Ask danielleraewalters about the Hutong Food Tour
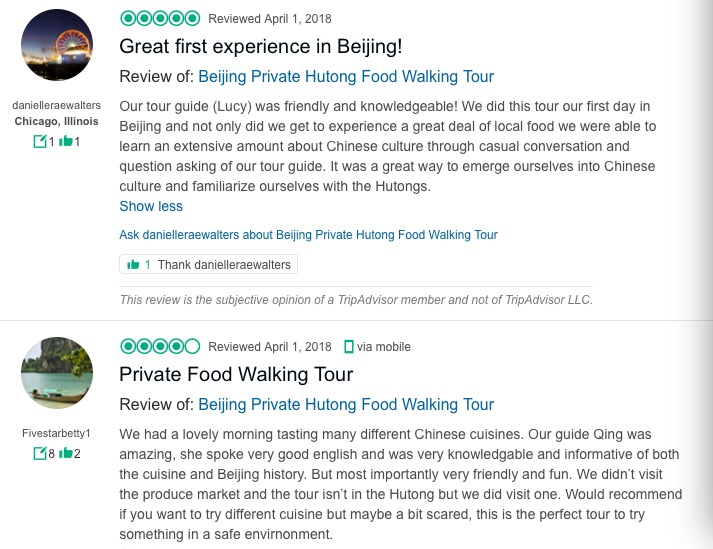This screenshot has width=713, height=549. [x=308, y=235]
